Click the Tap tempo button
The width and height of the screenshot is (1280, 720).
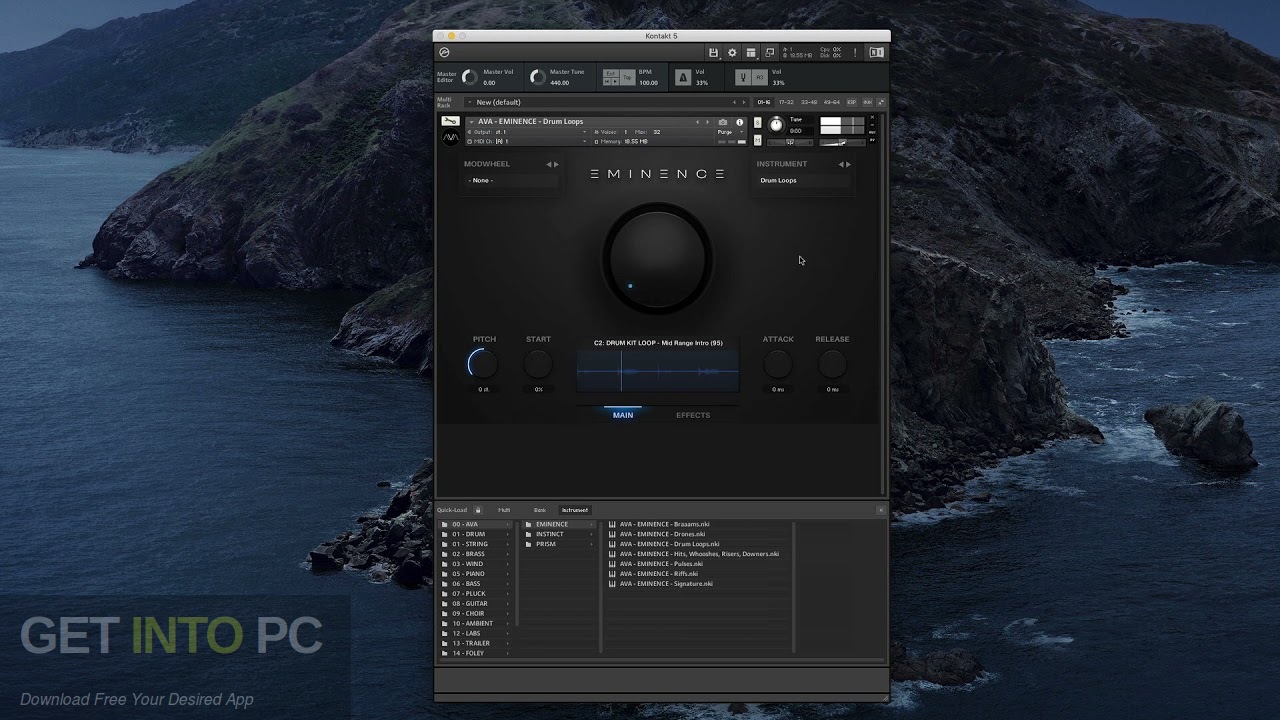(628, 77)
